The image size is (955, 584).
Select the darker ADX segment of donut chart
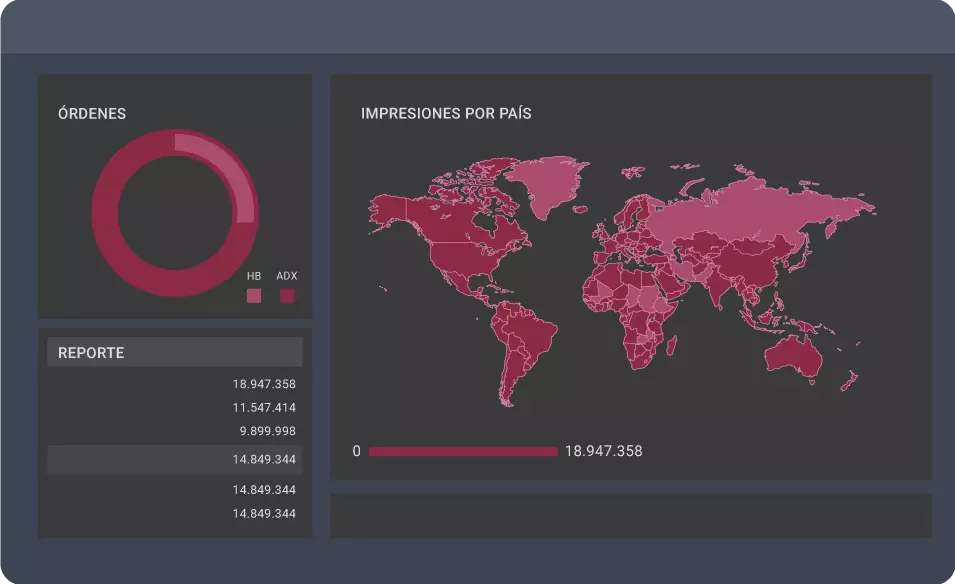[120, 250]
